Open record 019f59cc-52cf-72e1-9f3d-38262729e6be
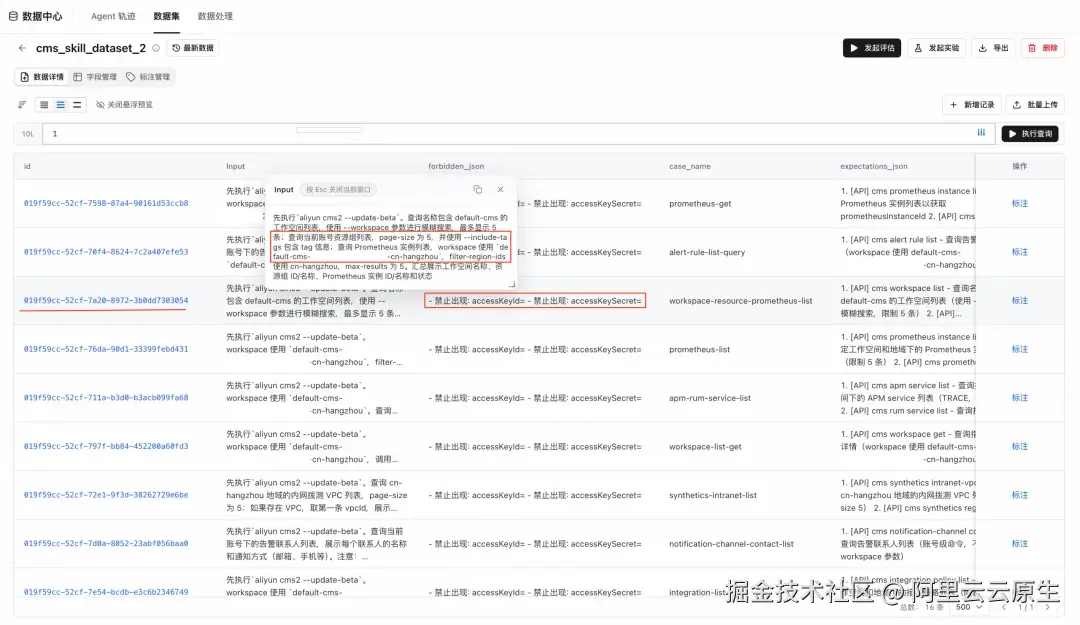Viewport: 1080px width, 625px height. click(106, 495)
